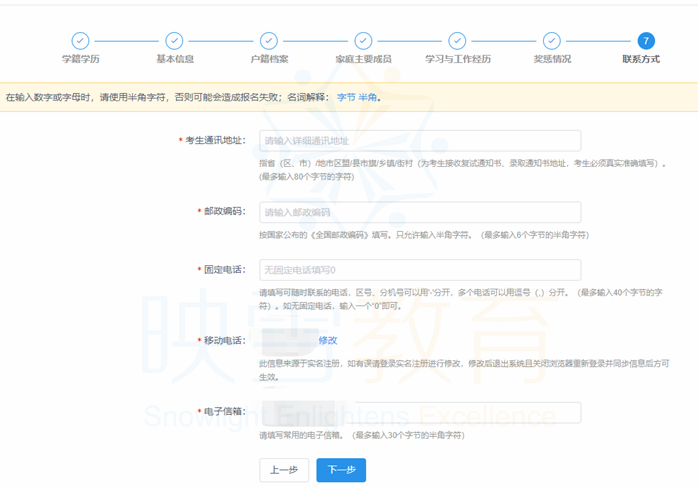This screenshot has width=698, height=487.
Task: Focus the 电子信箱 input field
Action: tap(420, 413)
